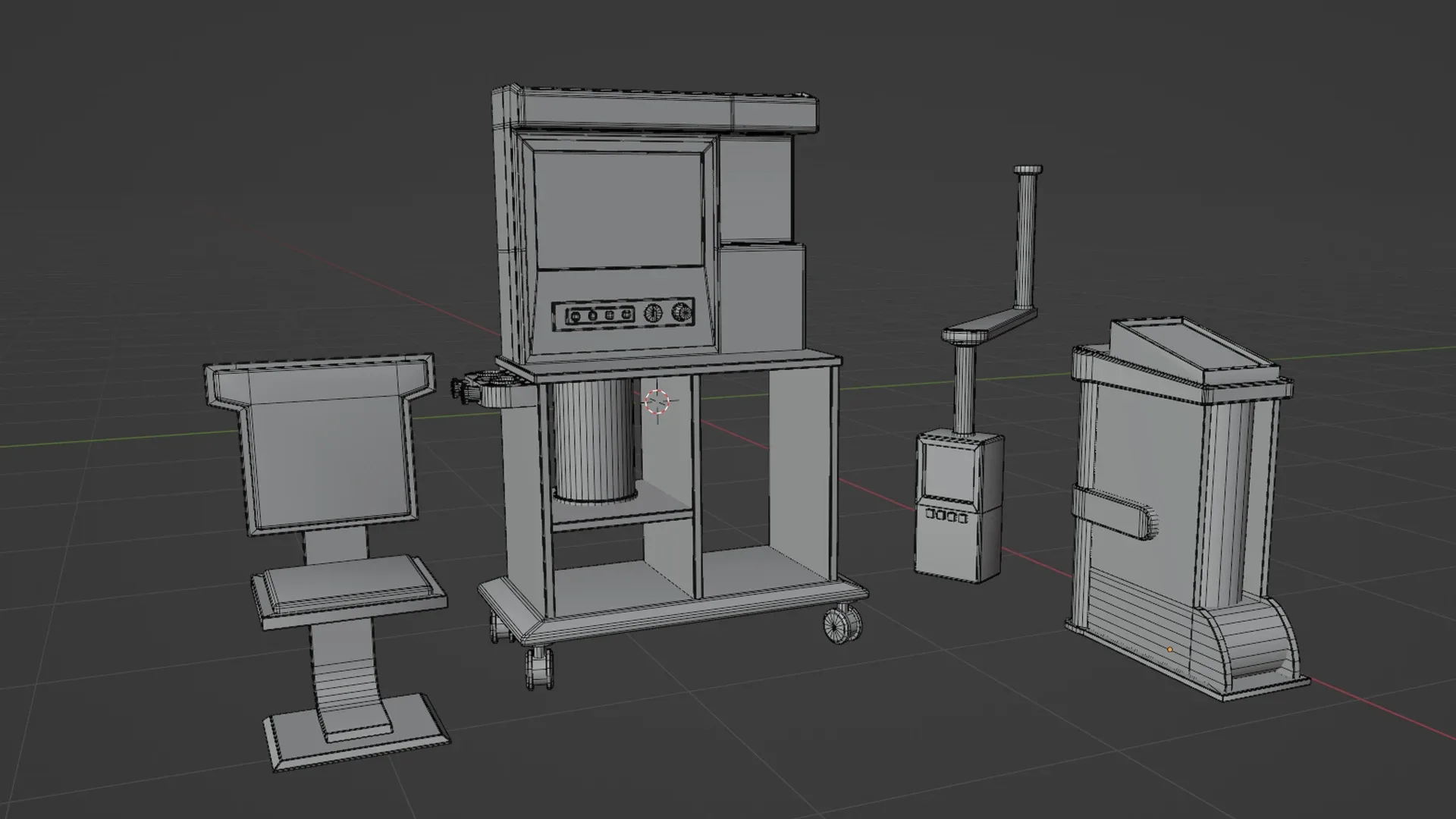Select the rectangular base plate of the monitor stand
The width and height of the screenshot is (1456, 819).
[x=356, y=731]
